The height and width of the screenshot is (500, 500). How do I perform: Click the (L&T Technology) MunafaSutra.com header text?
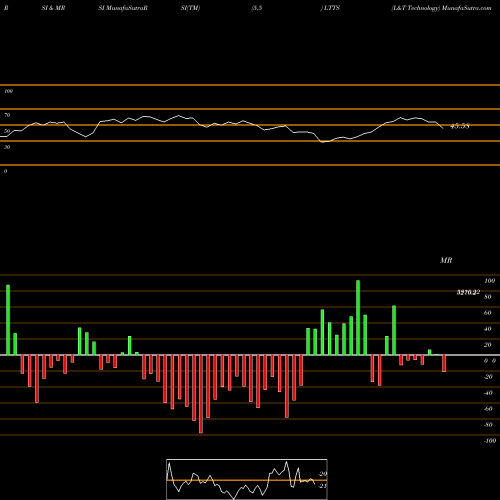(441, 8)
